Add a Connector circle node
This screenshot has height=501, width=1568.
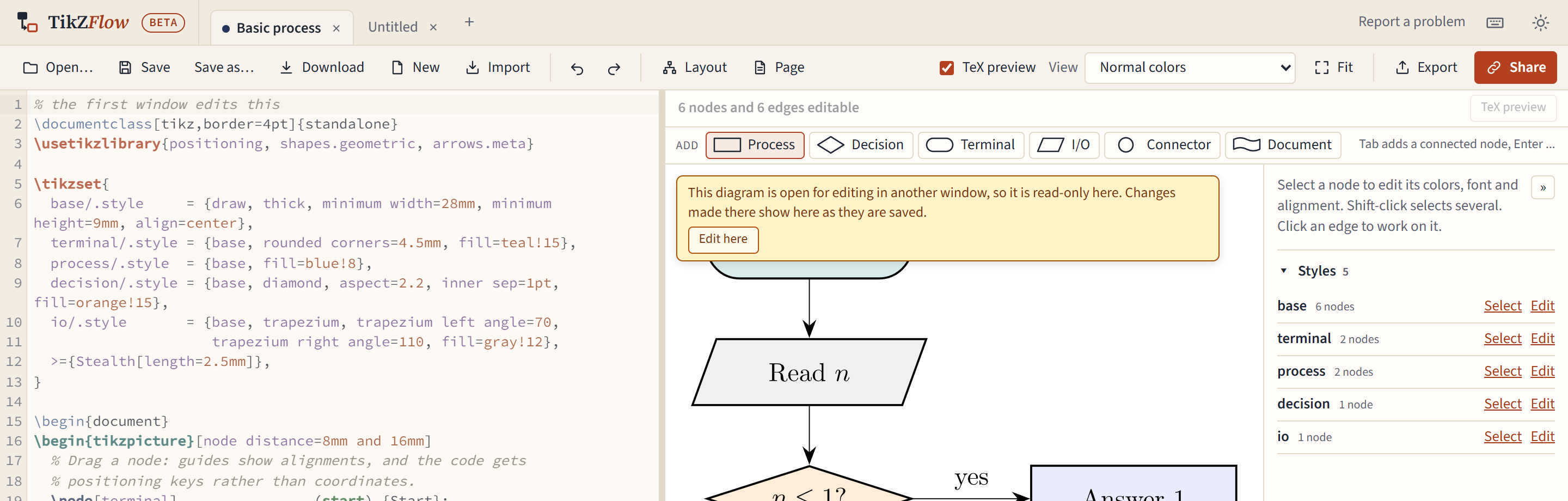pyautogui.click(x=1162, y=145)
